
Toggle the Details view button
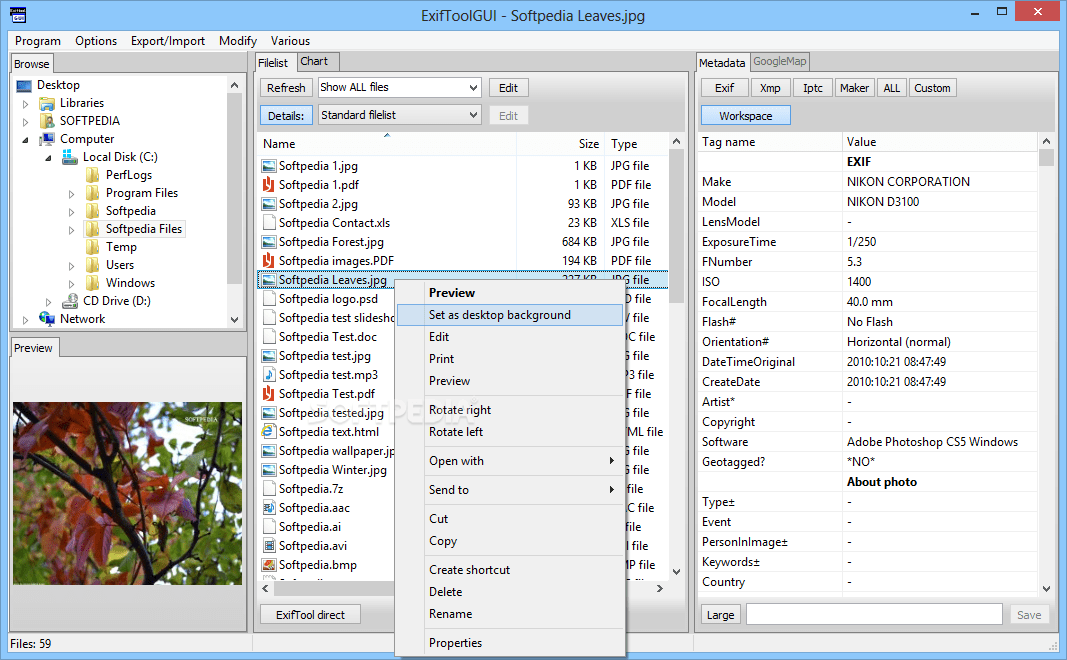tap(286, 115)
